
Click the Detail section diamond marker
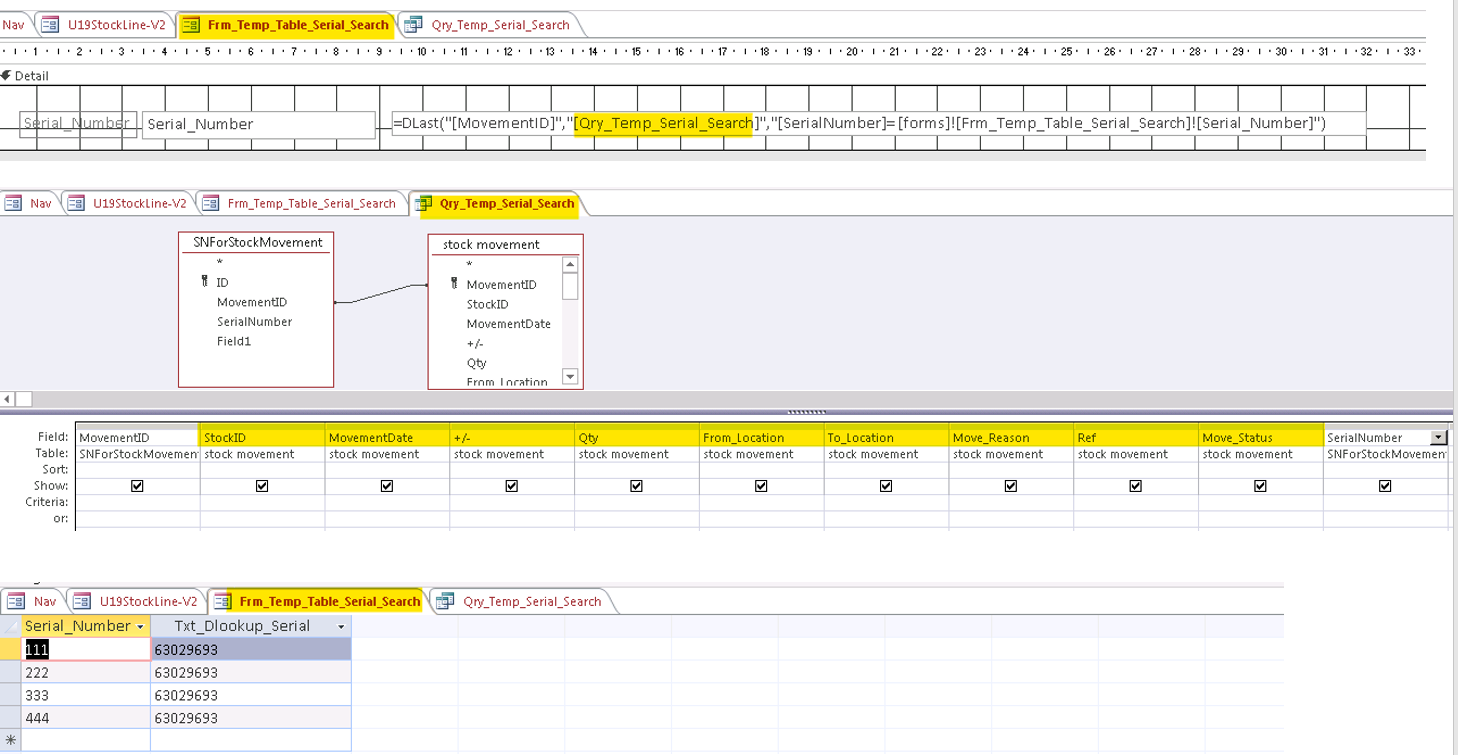tap(6, 75)
